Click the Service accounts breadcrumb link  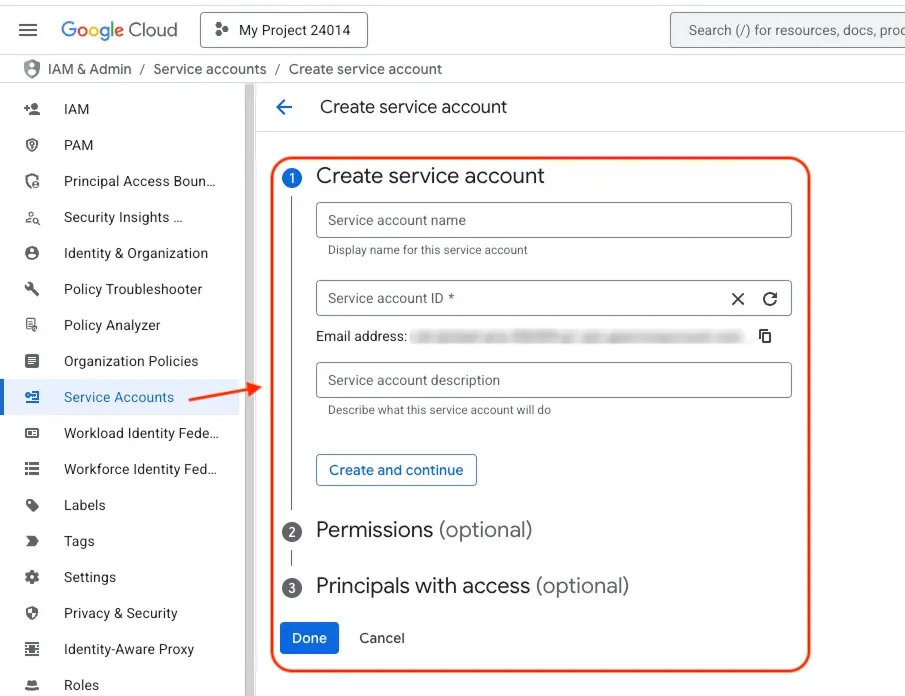(210, 69)
